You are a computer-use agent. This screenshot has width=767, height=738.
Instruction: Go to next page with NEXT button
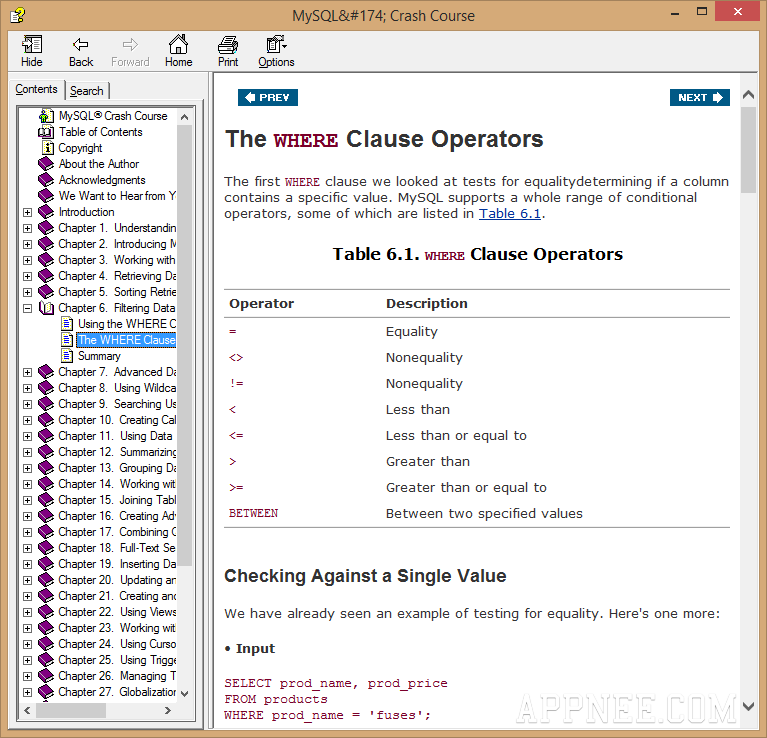pos(699,97)
